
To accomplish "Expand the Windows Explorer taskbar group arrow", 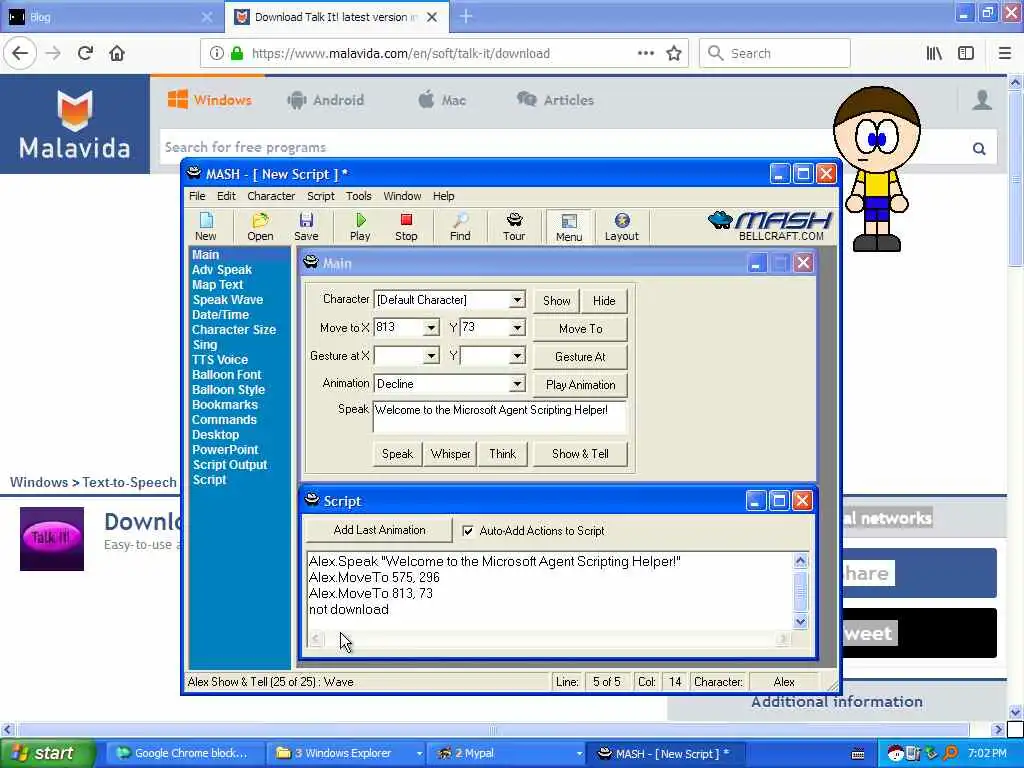I will click(419, 754).
